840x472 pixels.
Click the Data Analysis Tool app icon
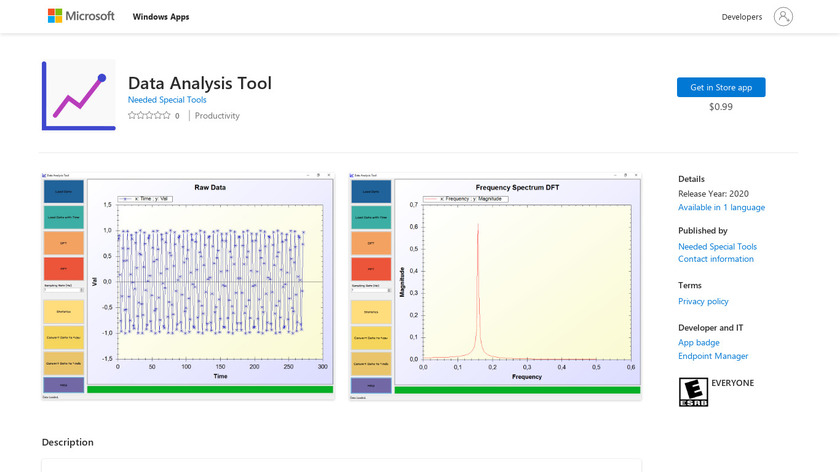78,95
